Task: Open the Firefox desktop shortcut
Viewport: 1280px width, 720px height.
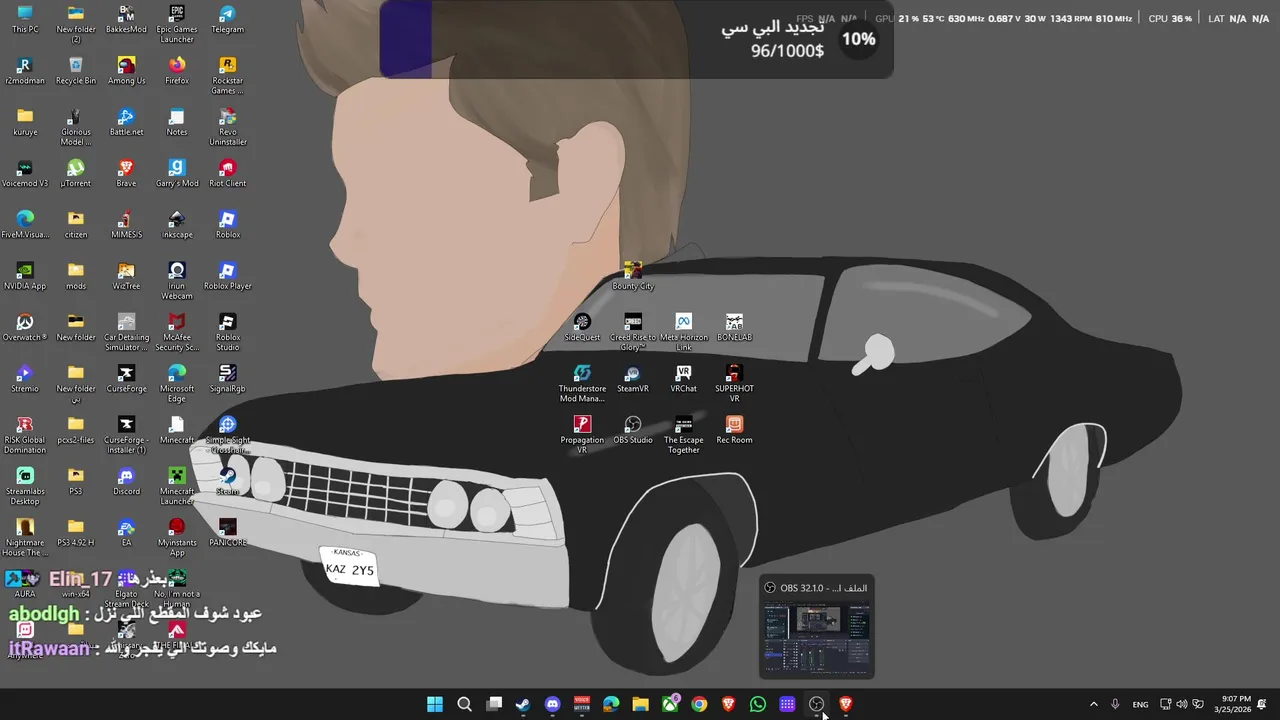Action: (x=177, y=71)
